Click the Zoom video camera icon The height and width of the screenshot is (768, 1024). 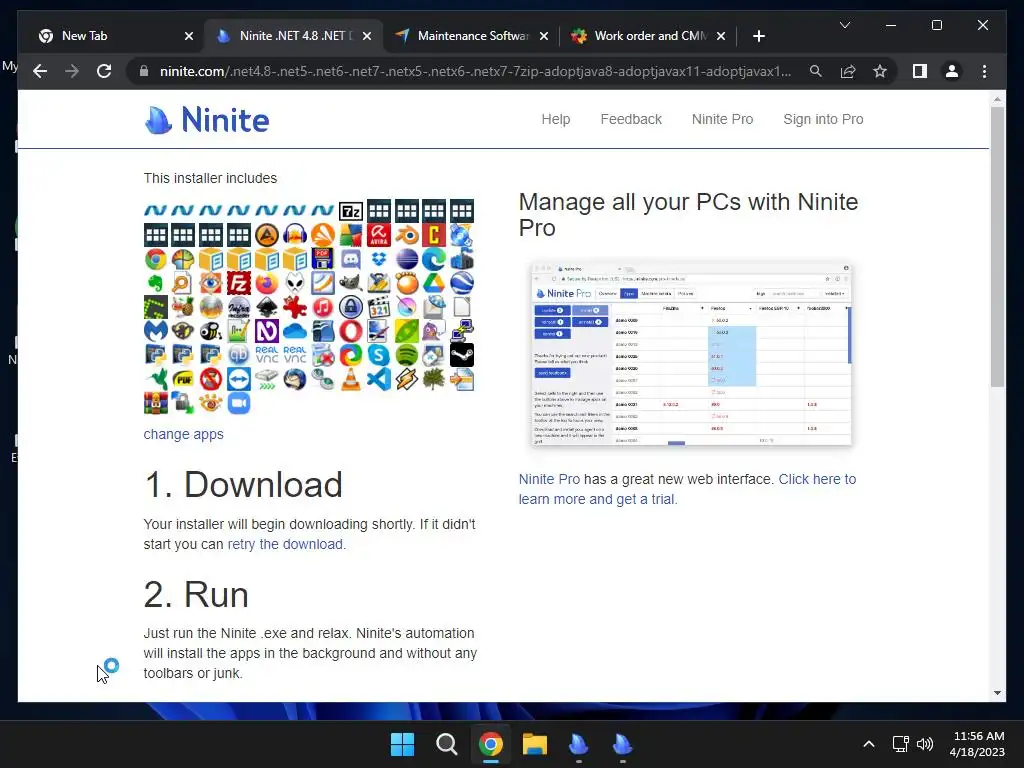coord(239,404)
